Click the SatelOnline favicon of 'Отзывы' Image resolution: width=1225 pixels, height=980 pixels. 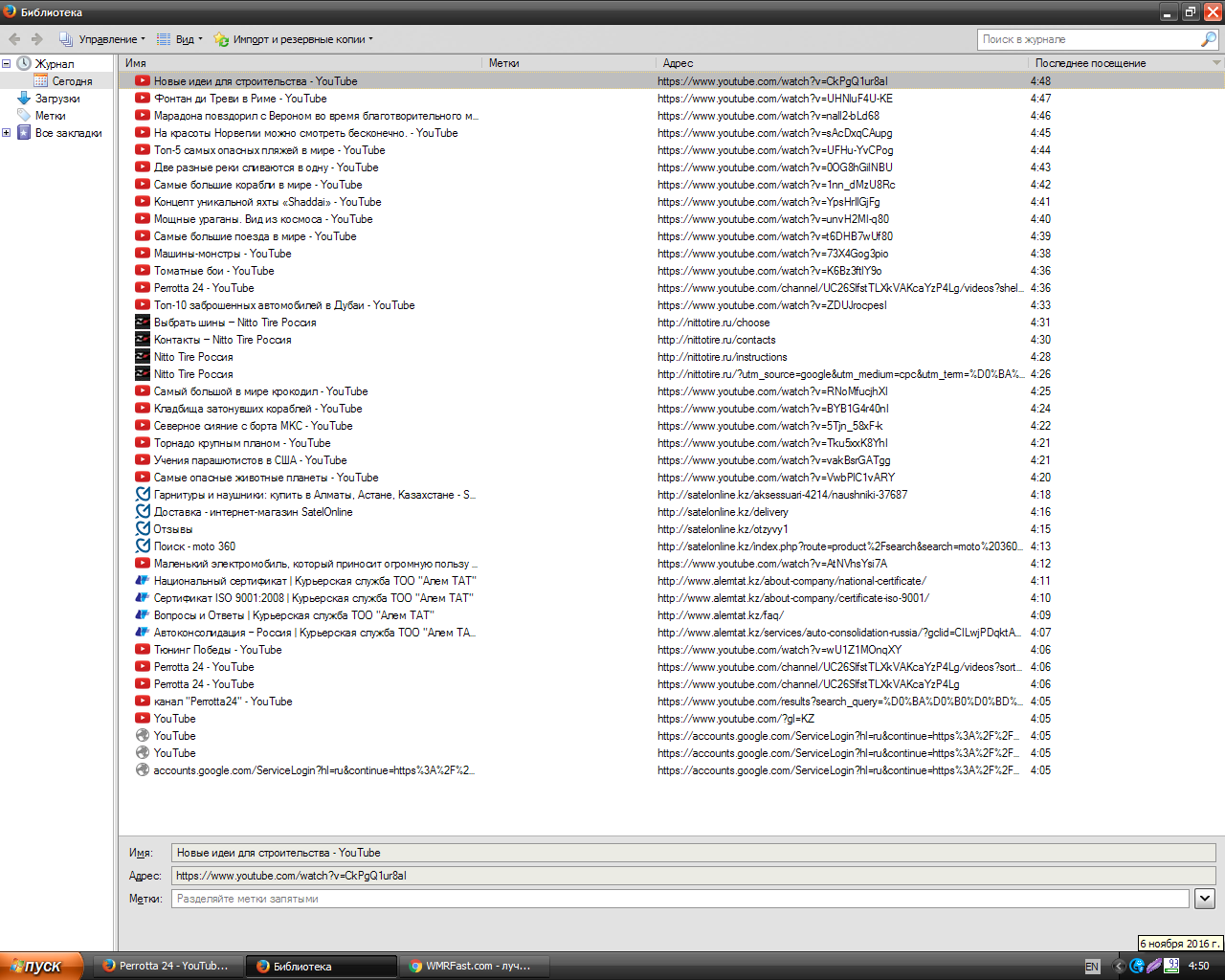(x=143, y=528)
